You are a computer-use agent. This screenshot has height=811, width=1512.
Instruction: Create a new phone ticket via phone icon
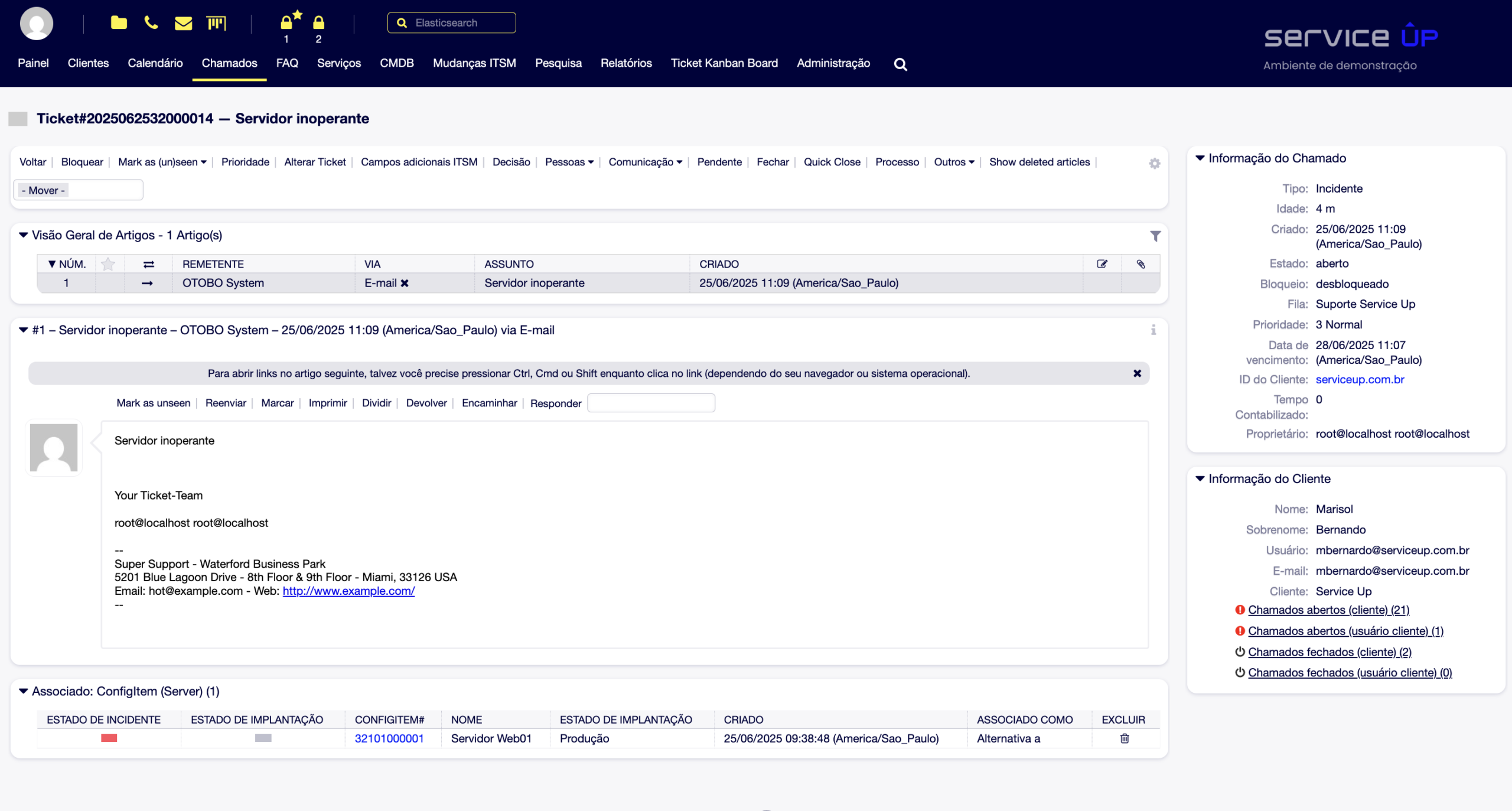(151, 23)
